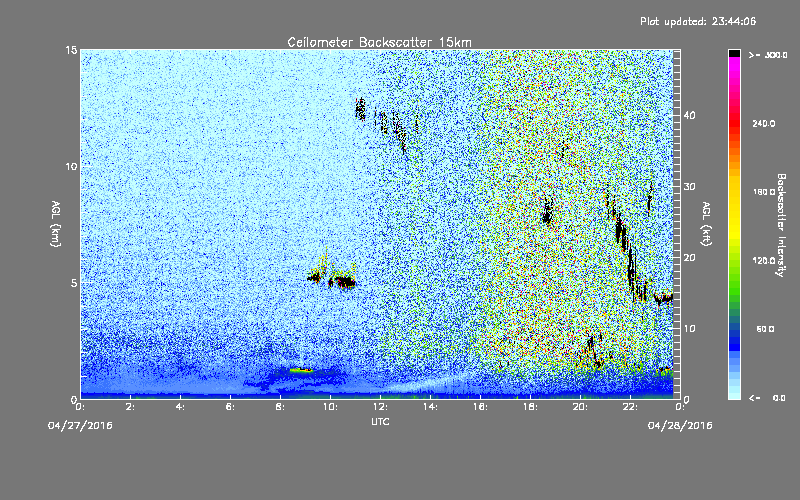Select the 'Backscatter Intensity' colorbar title
Viewport: 800px width, 500px height.
[x=781, y=225]
